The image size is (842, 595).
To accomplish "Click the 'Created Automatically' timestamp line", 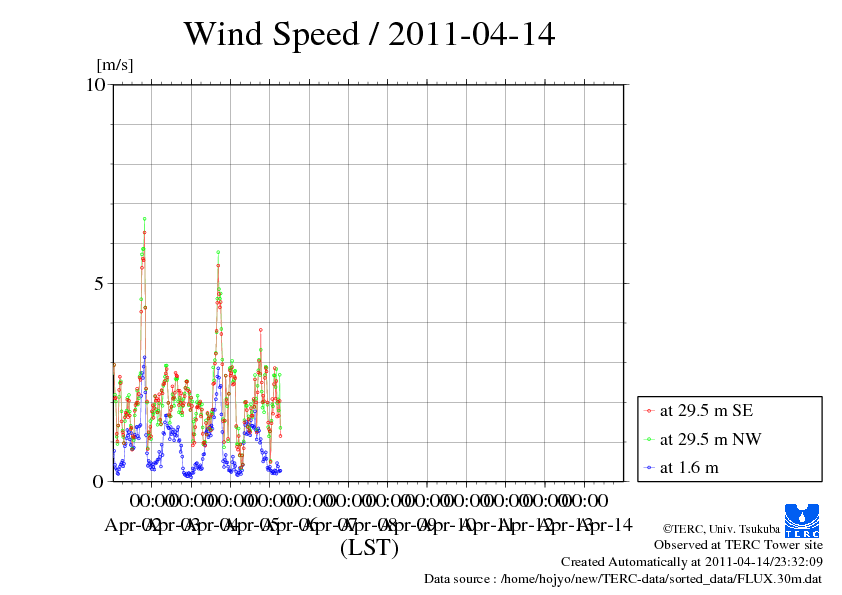I will [x=692, y=562].
